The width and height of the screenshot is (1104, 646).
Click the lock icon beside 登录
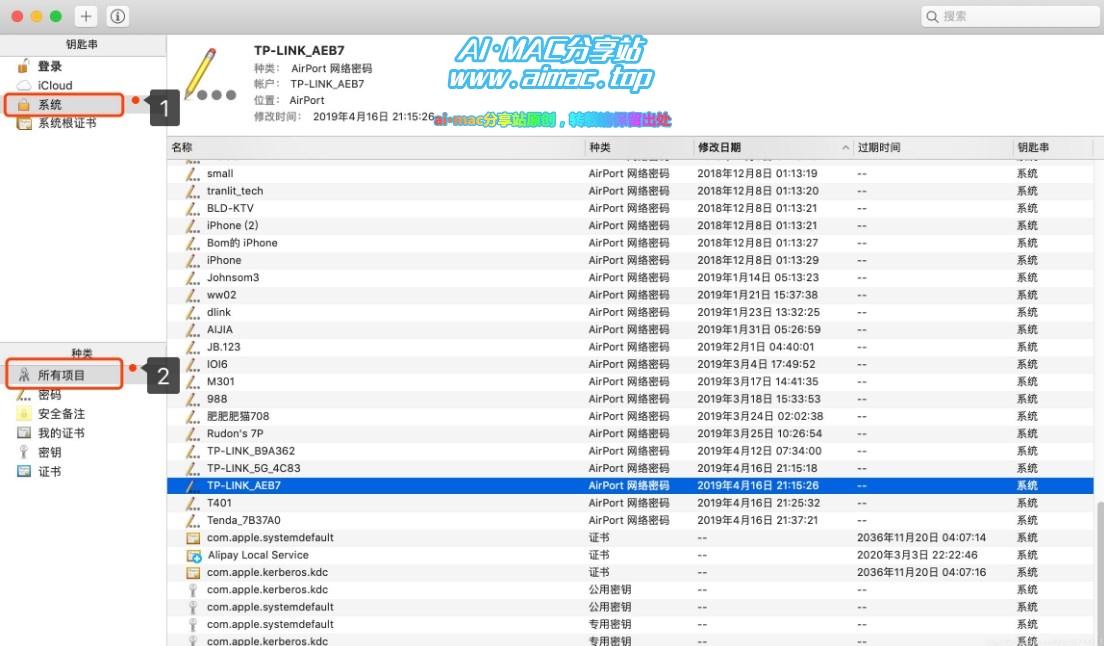pyautogui.click(x=23, y=66)
